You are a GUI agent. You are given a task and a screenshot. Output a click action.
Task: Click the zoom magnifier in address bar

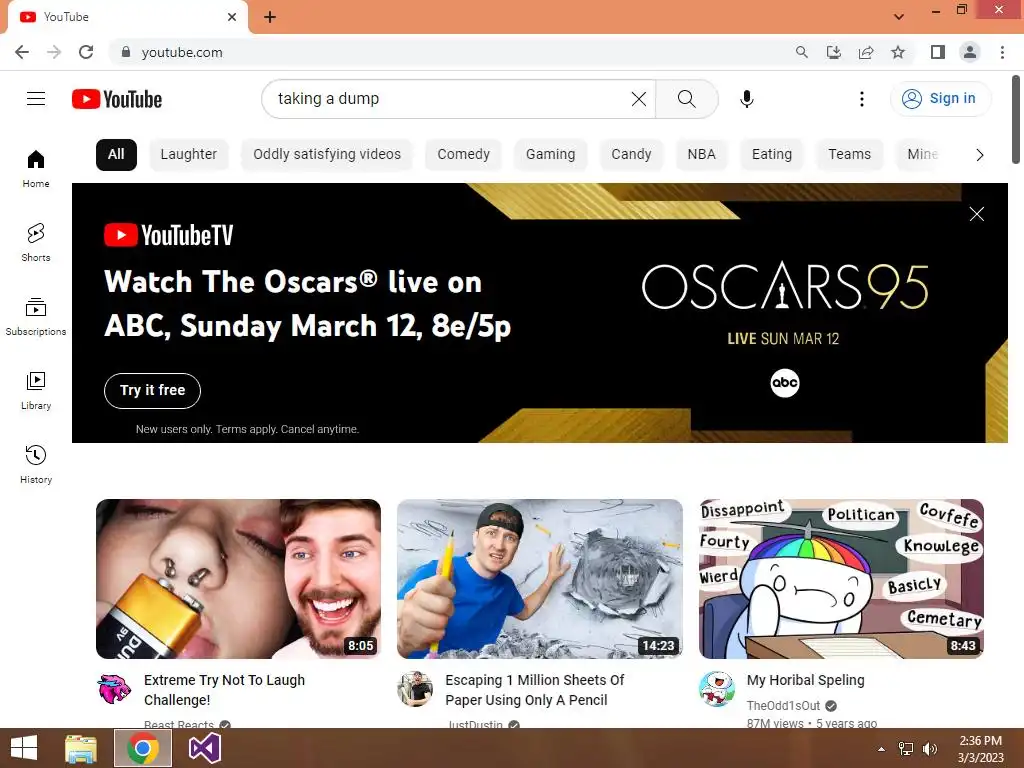point(801,52)
